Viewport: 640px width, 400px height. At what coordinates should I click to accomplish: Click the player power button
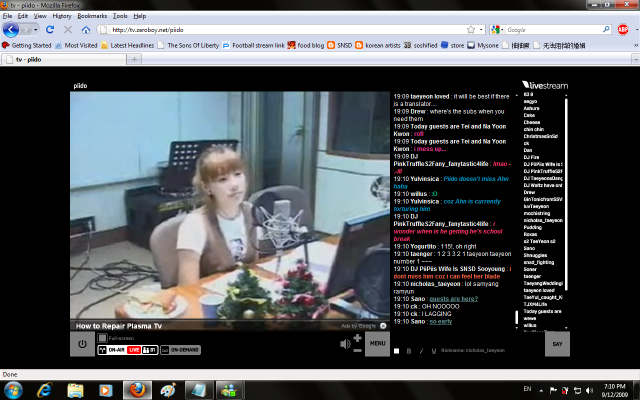(82, 344)
